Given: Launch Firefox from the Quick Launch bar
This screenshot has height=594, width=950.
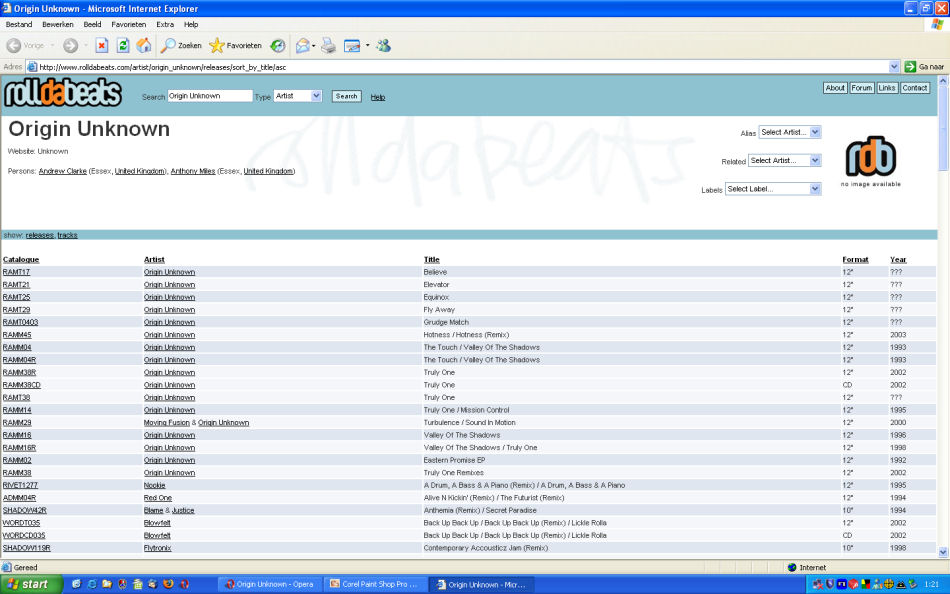Looking at the screenshot, I should tap(168, 584).
